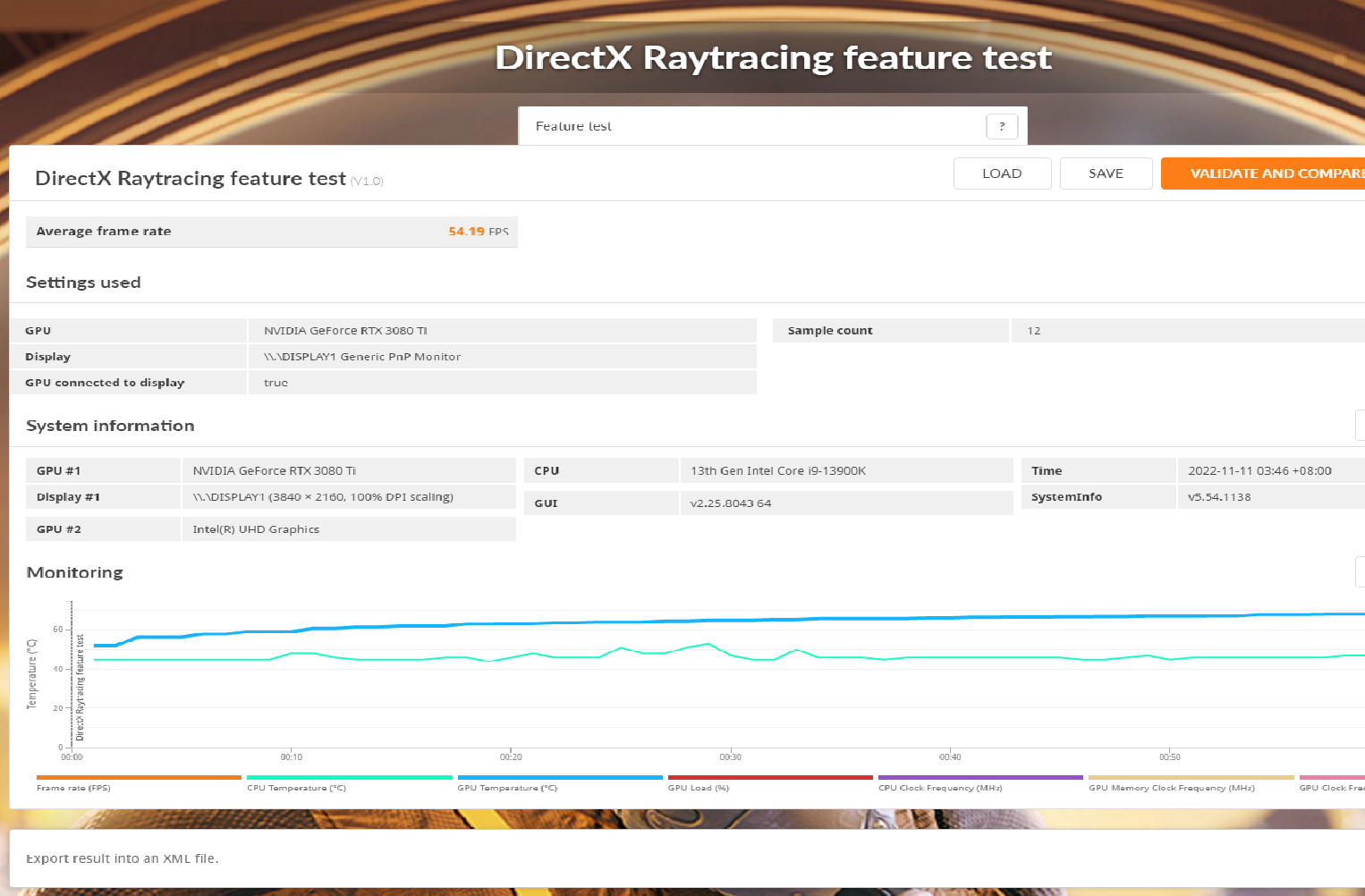Click the question mark help button
This screenshot has height=896, width=1365.
(x=1002, y=126)
